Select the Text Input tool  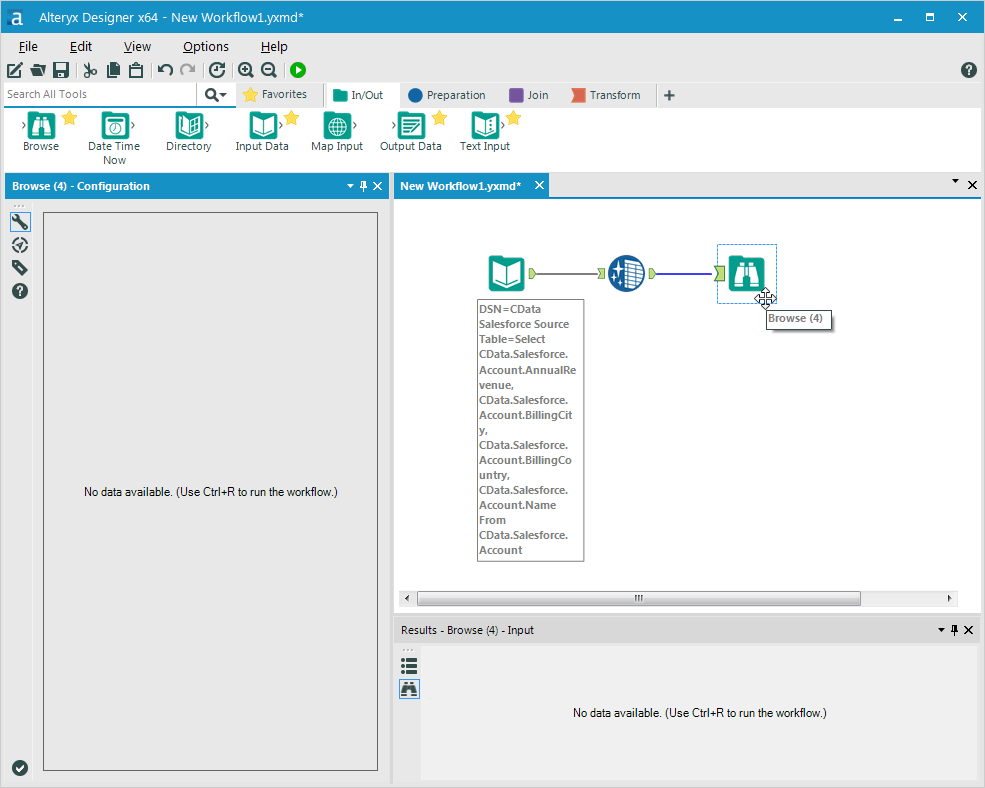[484, 132]
